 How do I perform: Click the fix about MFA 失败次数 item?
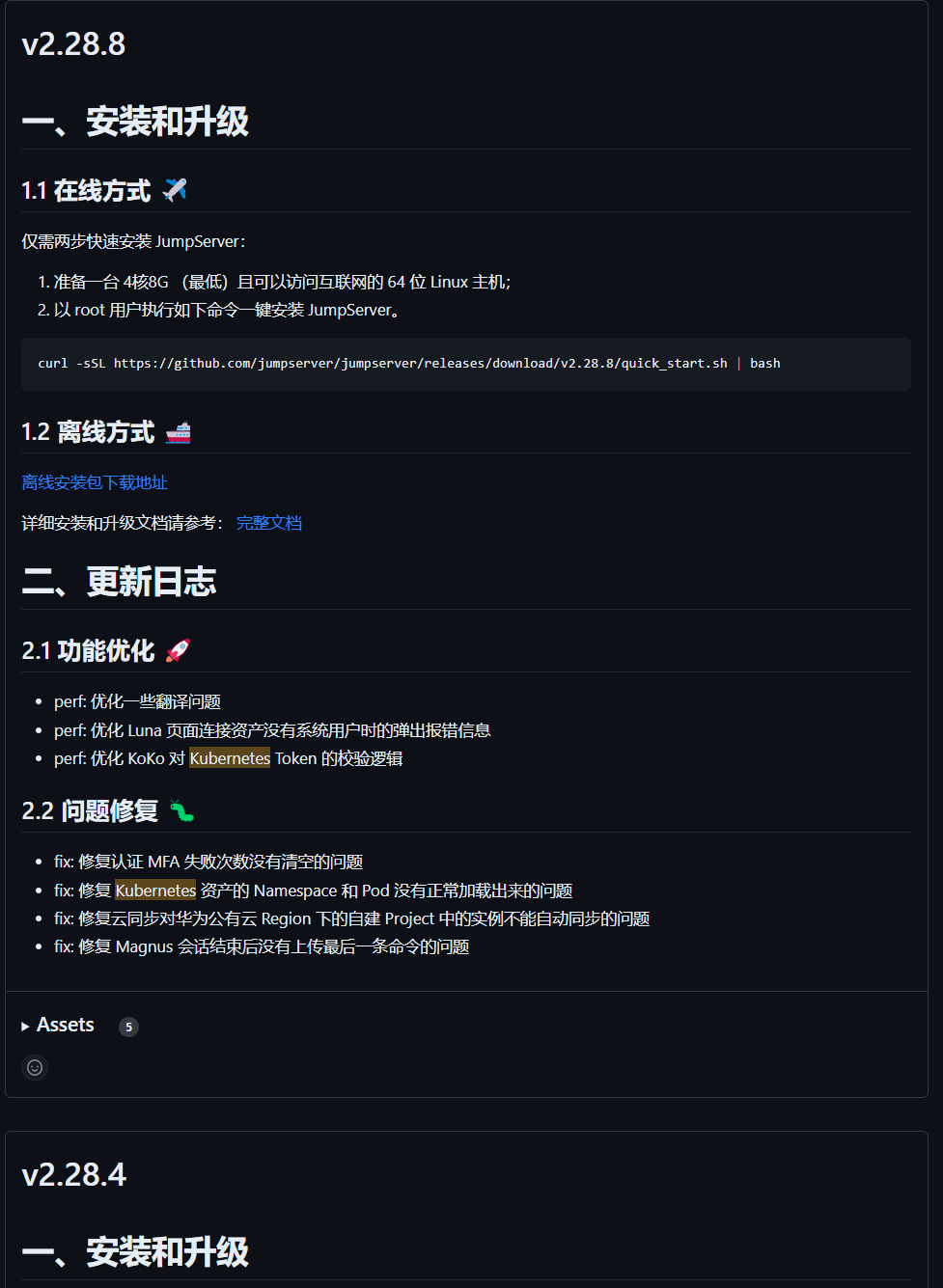coord(208,862)
